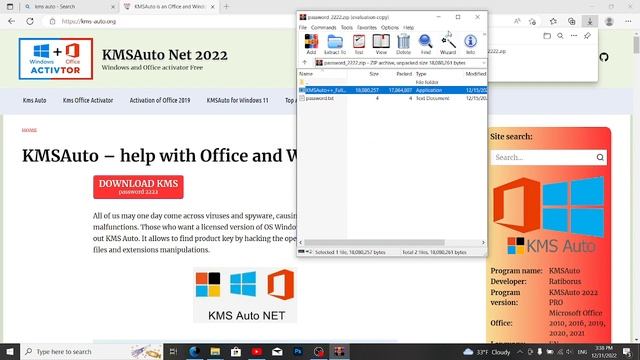Open the Options menu in WinRAR
Screen dimensions: 640x360
coord(390,27)
